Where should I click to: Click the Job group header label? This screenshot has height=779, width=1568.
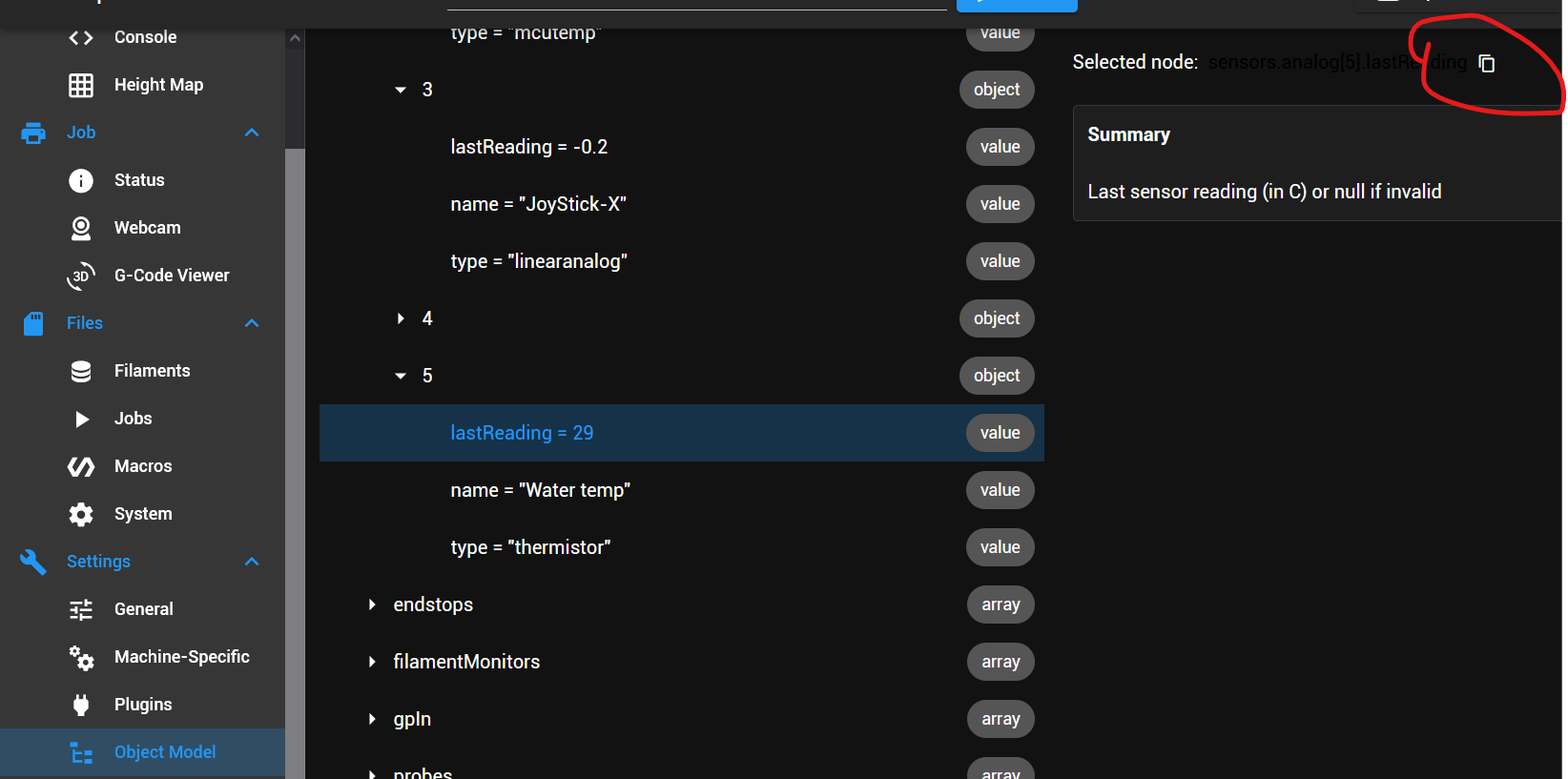tap(81, 133)
